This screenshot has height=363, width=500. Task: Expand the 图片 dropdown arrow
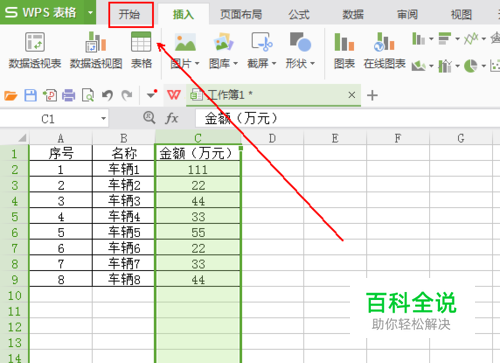coord(197,64)
